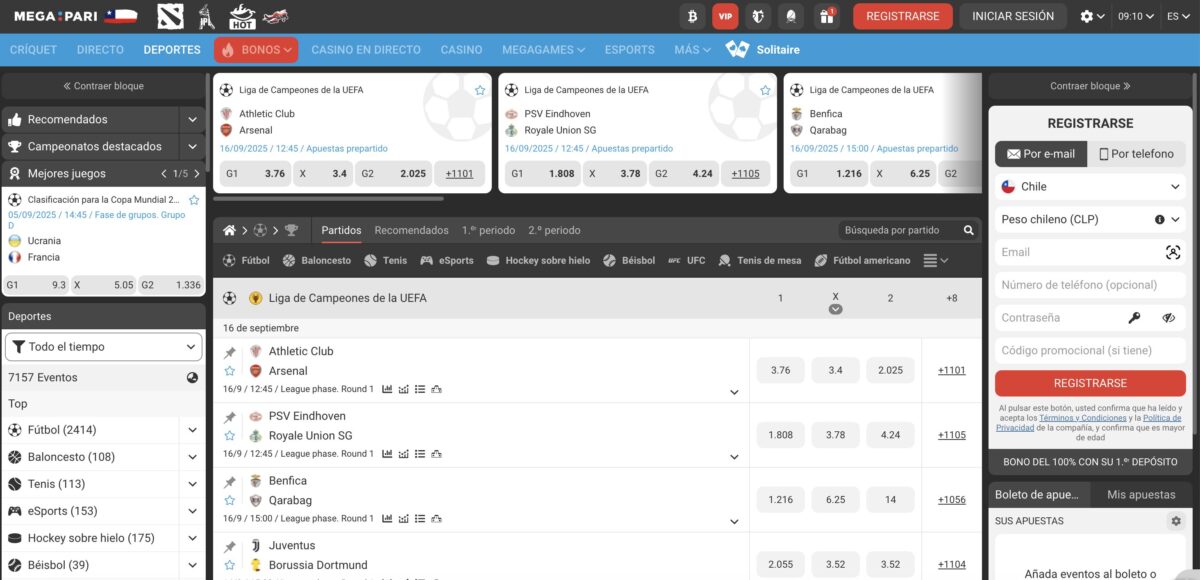
Task: Click the INICIAR SESIÓN button
Action: [x=1013, y=16]
